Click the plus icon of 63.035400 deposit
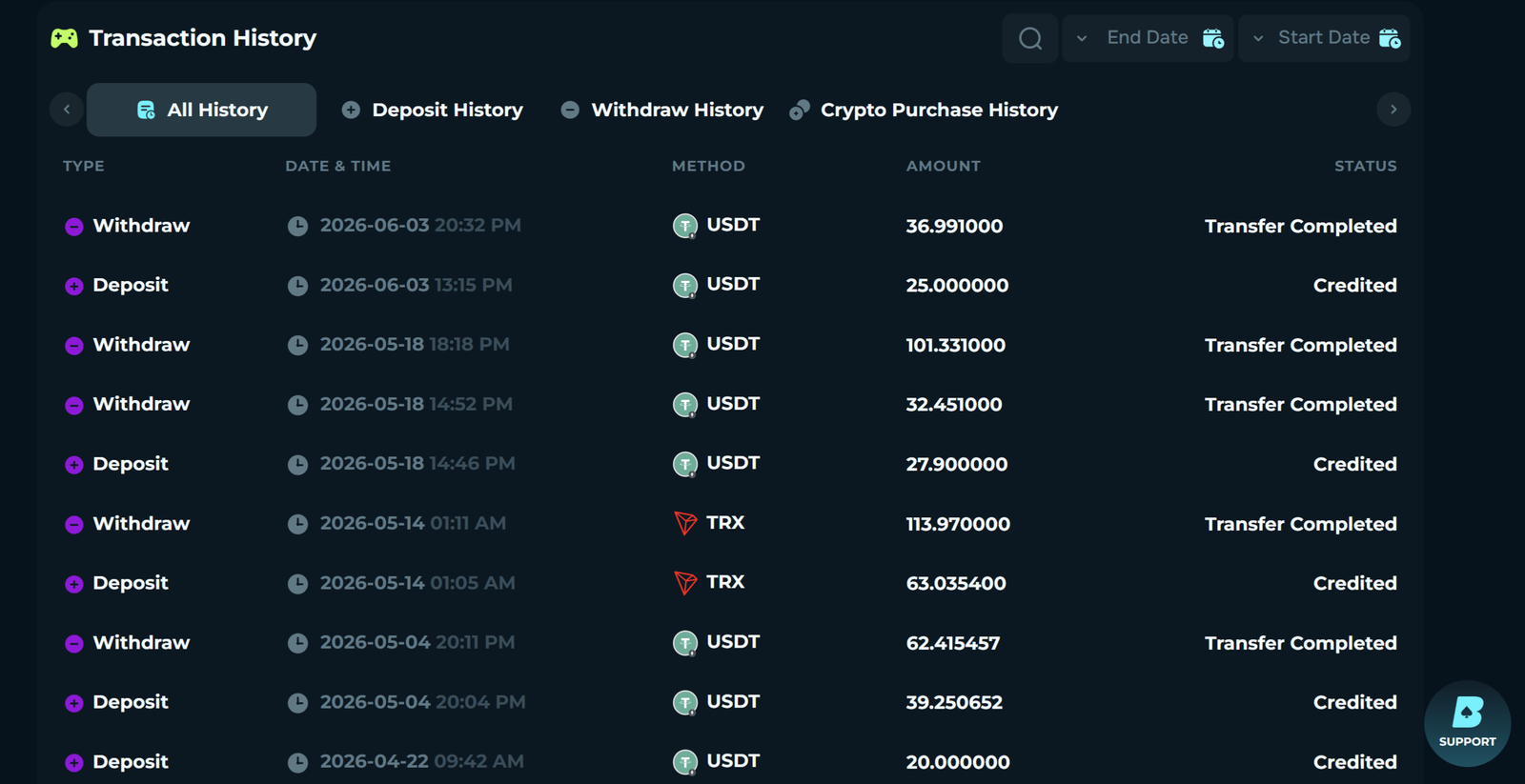 [x=73, y=584]
